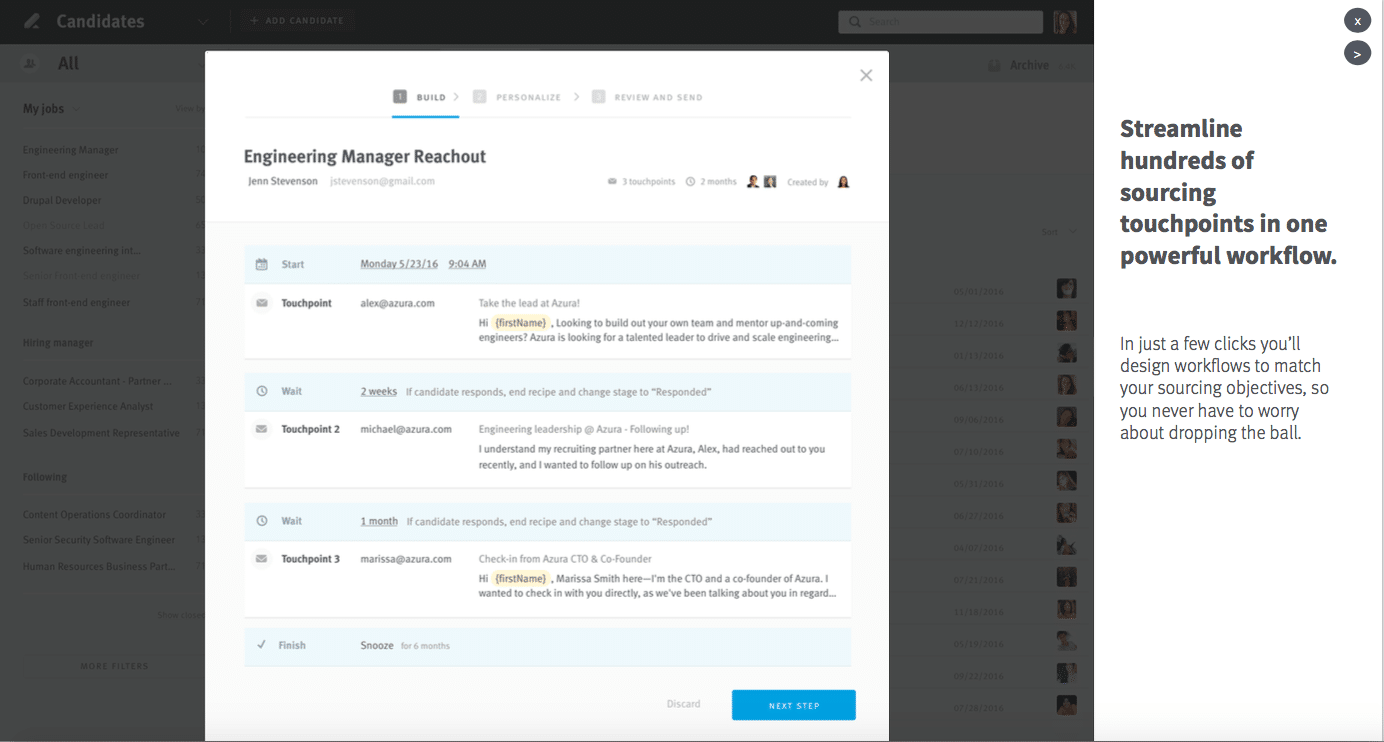Change the 2 weeks wait duration
Viewport: 1384px width, 742px height.
point(379,392)
